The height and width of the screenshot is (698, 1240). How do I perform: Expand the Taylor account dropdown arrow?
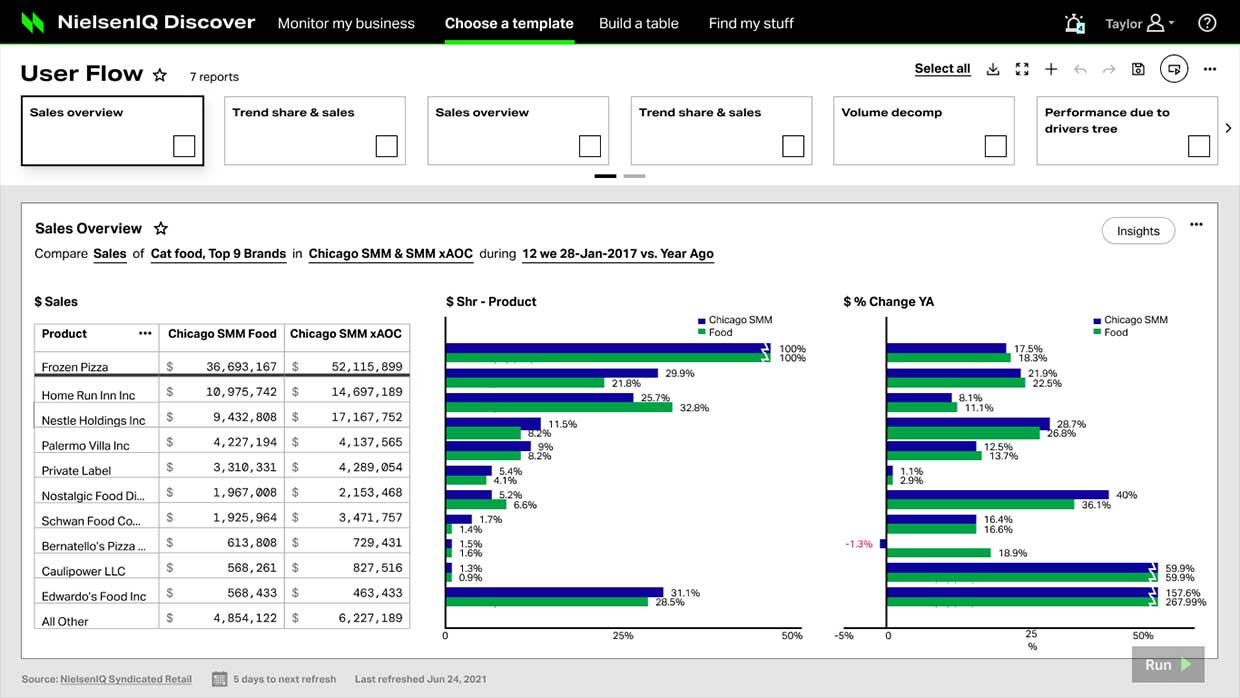[1171, 24]
